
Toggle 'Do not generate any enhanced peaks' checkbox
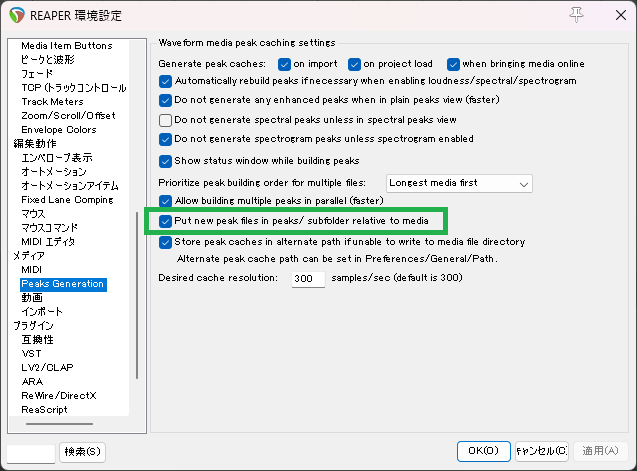[165, 100]
